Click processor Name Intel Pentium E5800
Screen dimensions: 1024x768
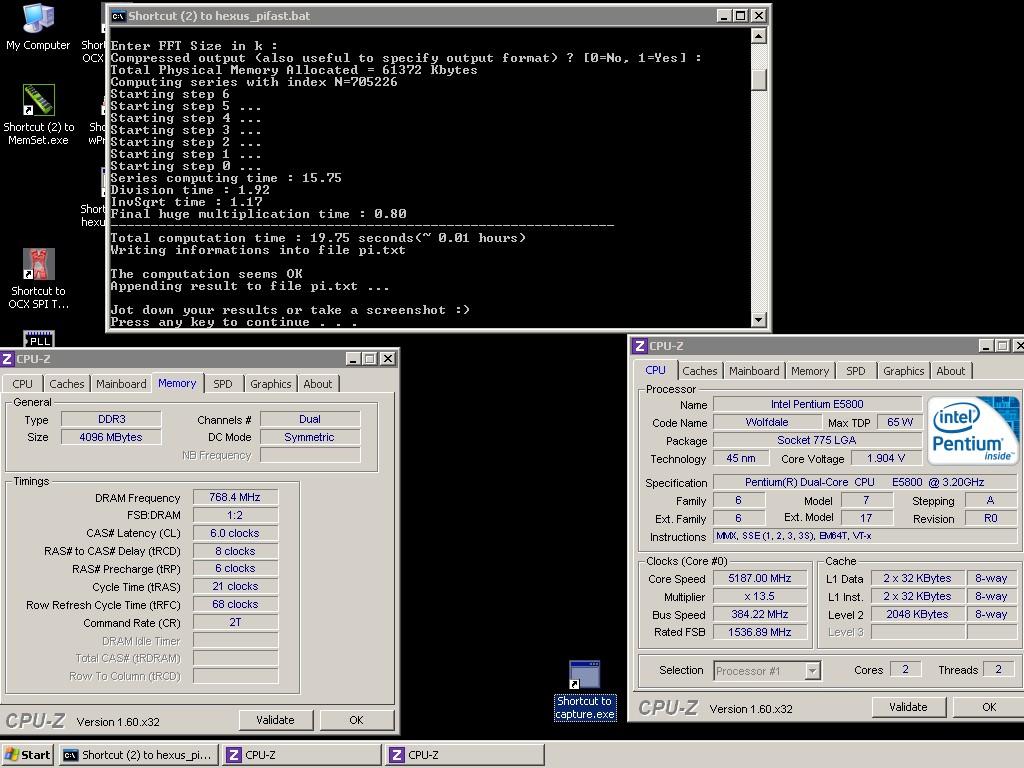(817, 404)
